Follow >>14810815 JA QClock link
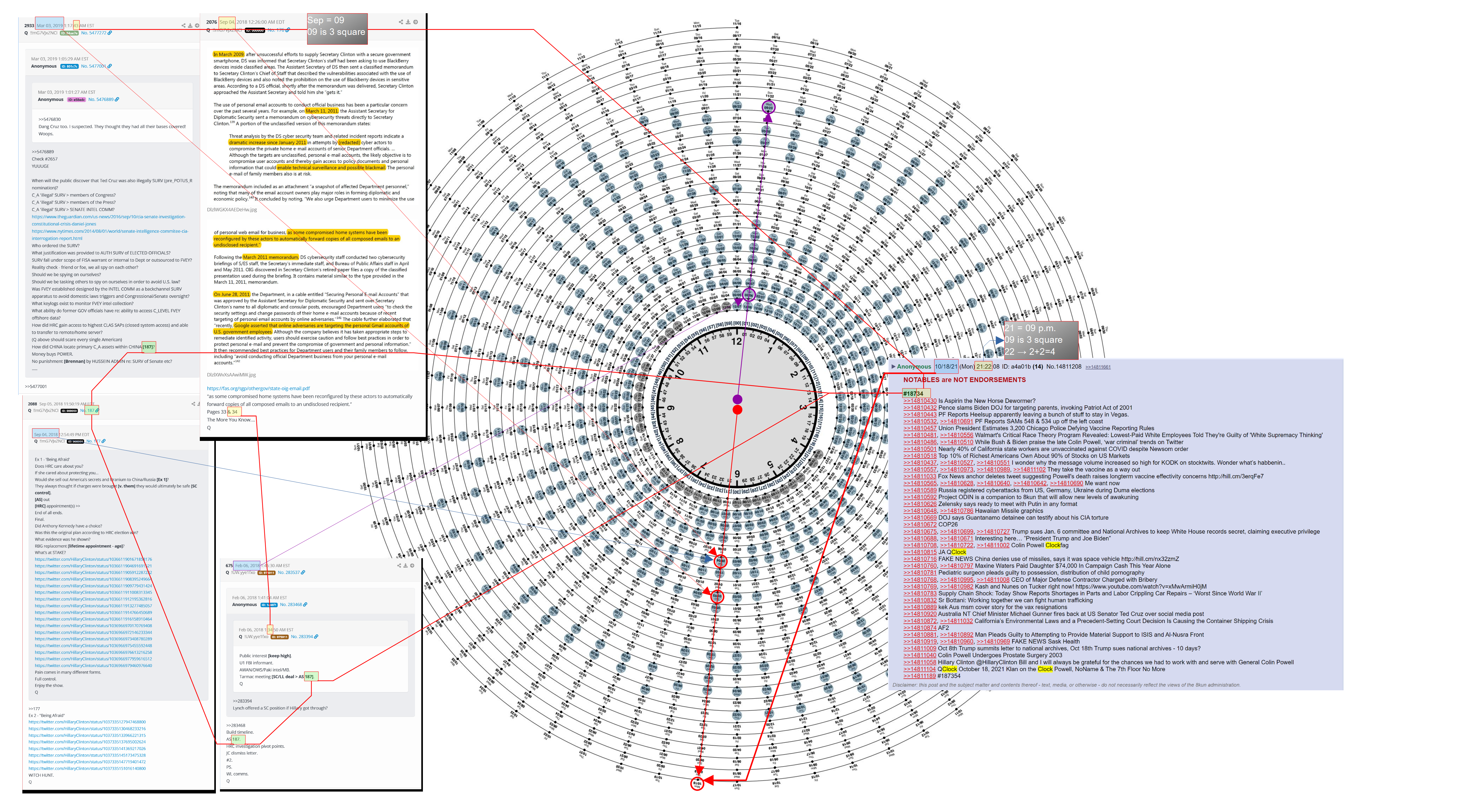This screenshot has width=1477, height=812. pyautogui.click(x=920, y=552)
